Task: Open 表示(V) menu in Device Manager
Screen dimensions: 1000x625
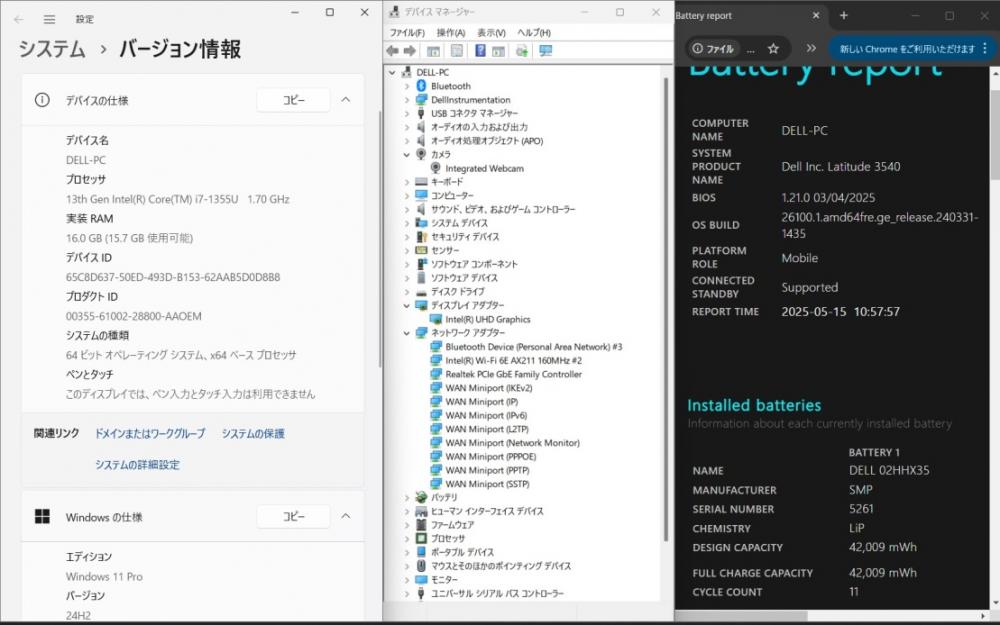Action: pos(491,33)
